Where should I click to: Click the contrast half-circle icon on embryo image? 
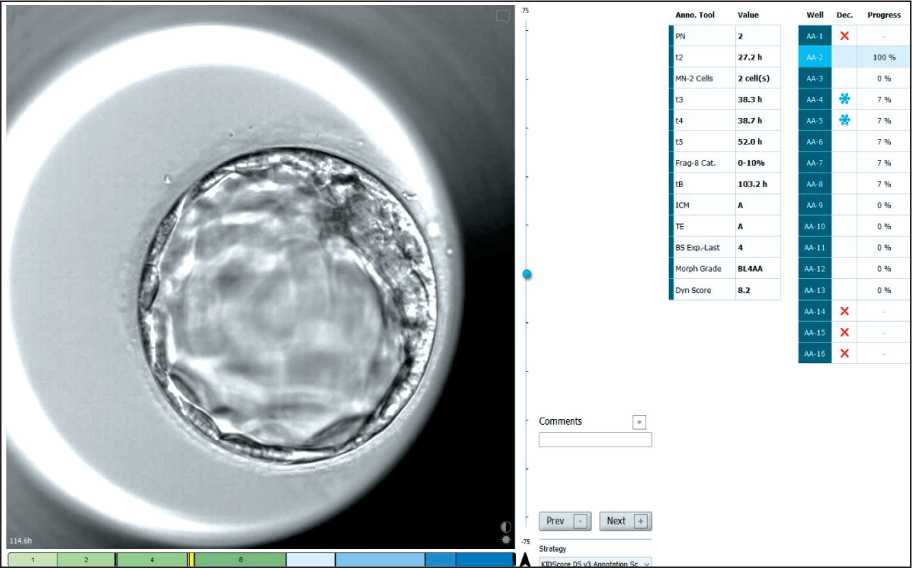click(x=505, y=527)
